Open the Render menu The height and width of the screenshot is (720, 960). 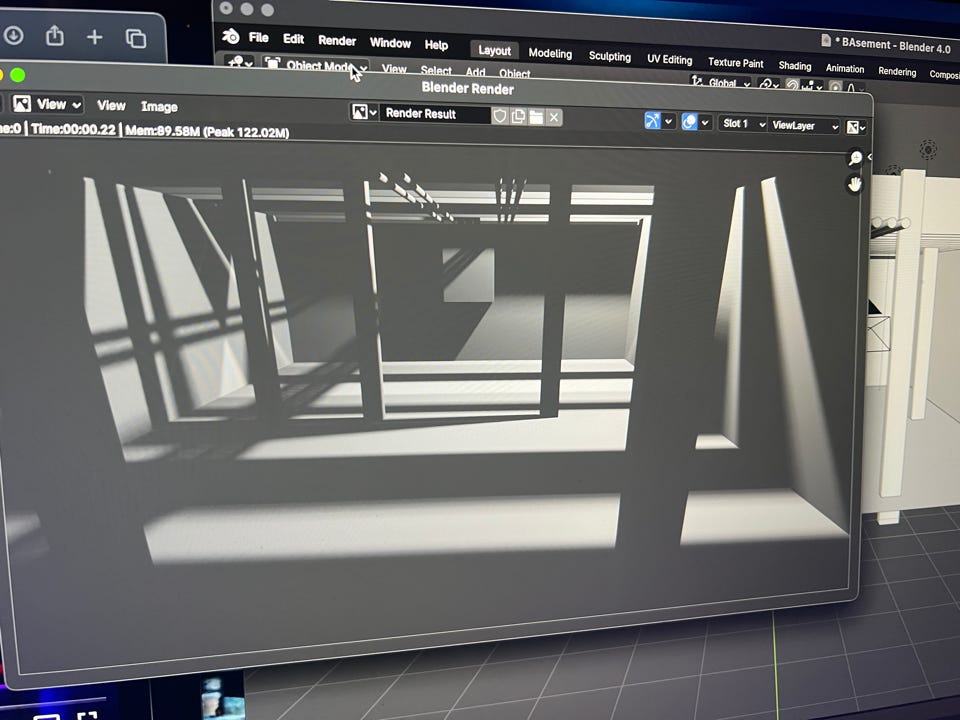point(337,41)
